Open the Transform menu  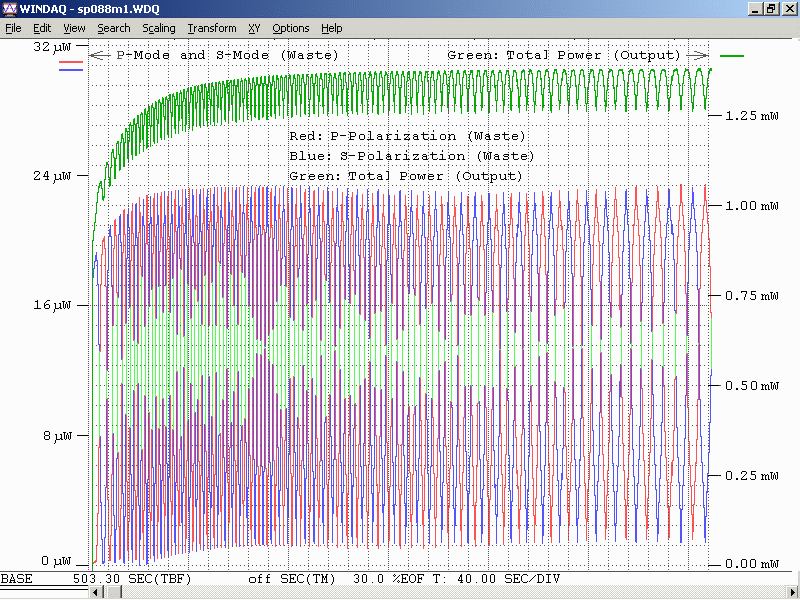click(x=212, y=28)
